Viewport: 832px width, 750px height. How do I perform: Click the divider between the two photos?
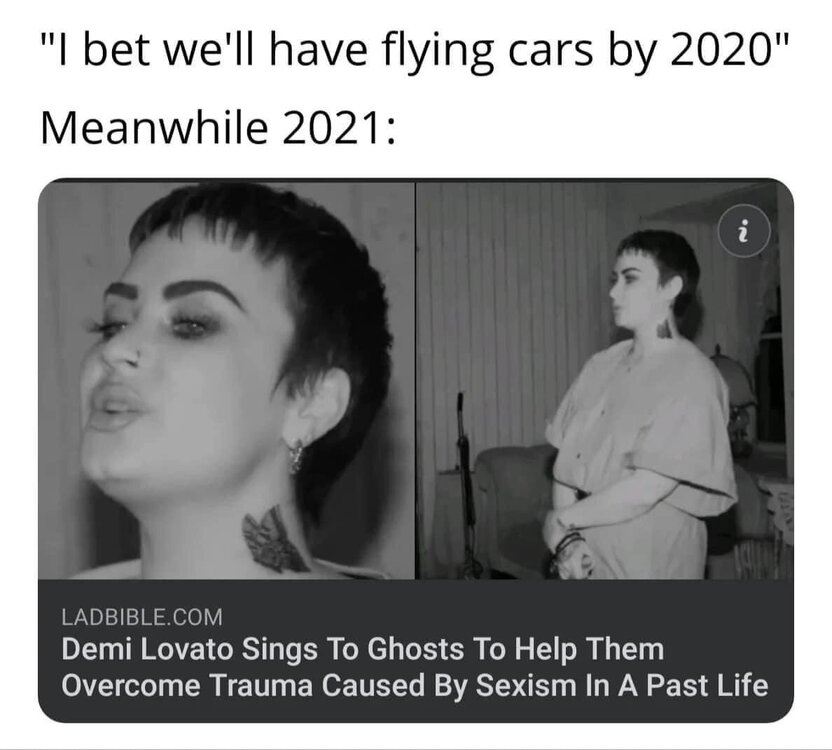pos(415,380)
